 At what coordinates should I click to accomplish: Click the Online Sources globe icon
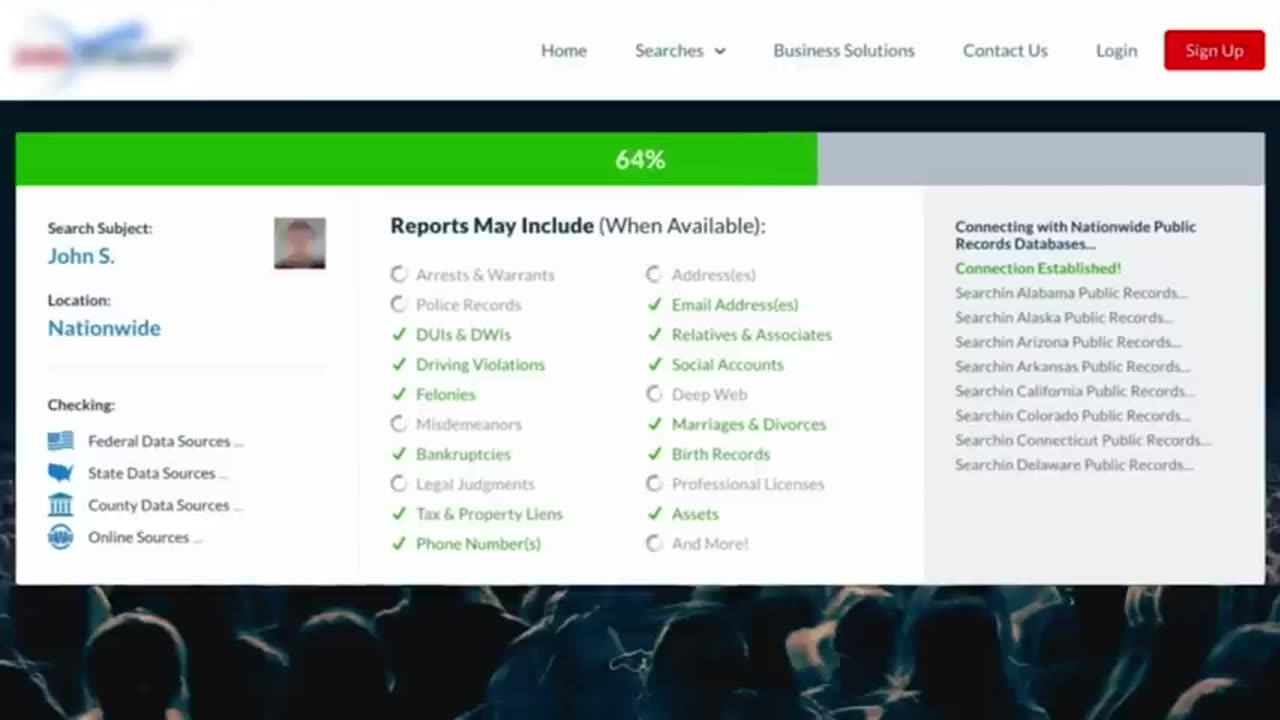point(60,537)
